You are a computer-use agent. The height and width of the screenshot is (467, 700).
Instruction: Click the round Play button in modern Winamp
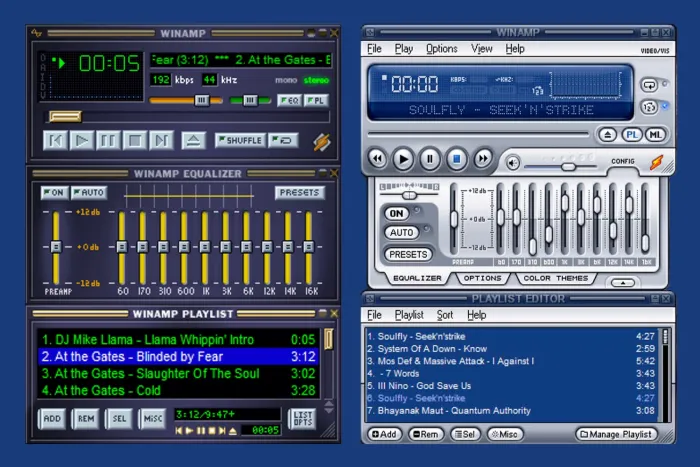pos(403,159)
